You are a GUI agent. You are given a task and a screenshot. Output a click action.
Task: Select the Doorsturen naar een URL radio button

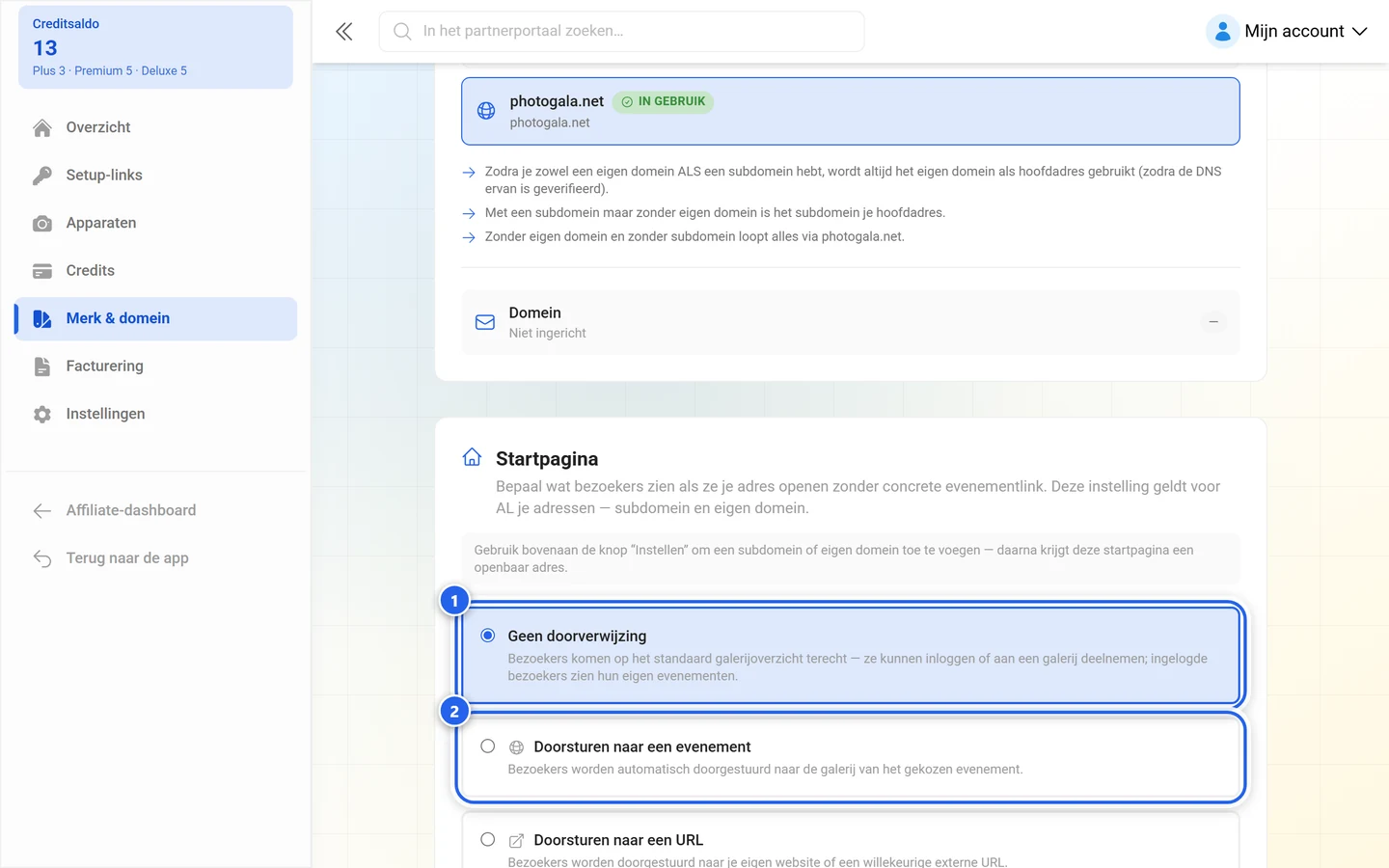488,840
